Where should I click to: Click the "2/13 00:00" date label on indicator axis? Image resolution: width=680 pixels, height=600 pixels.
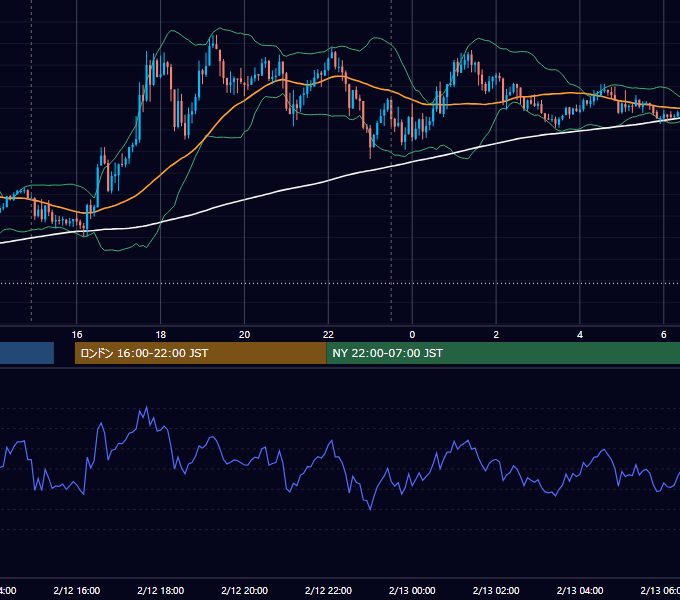412,590
